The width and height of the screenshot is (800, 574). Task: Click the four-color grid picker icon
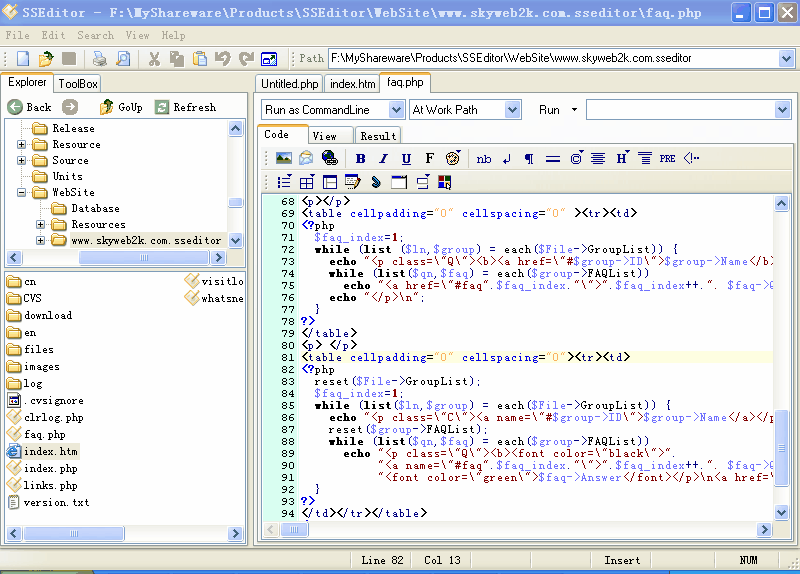(x=444, y=182)
